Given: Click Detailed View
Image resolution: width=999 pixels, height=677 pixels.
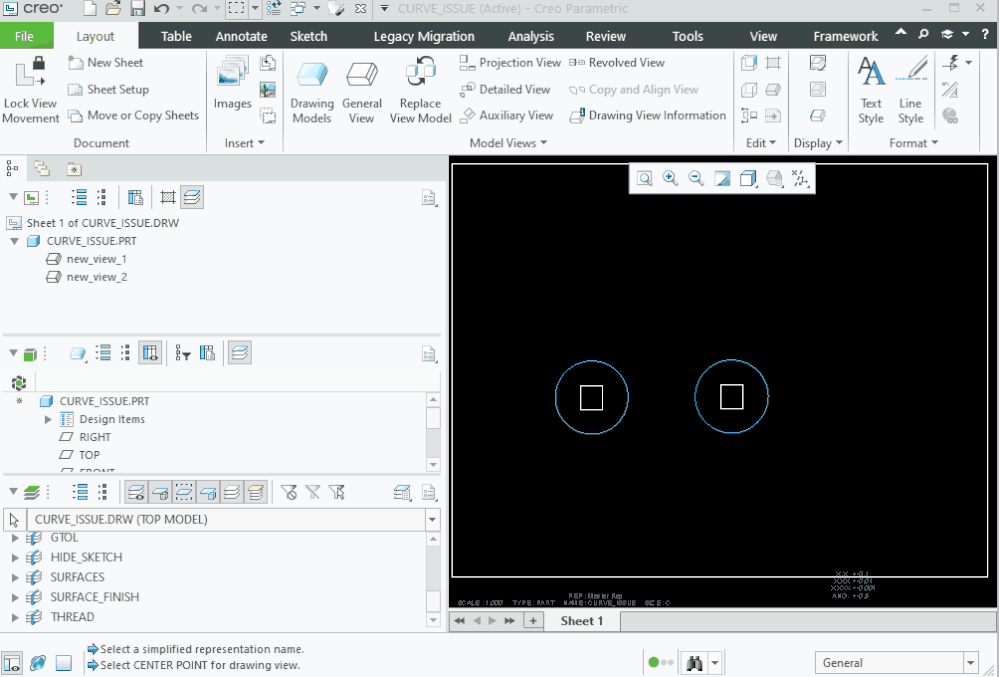Looking at the screenshot, I should 505,89.
